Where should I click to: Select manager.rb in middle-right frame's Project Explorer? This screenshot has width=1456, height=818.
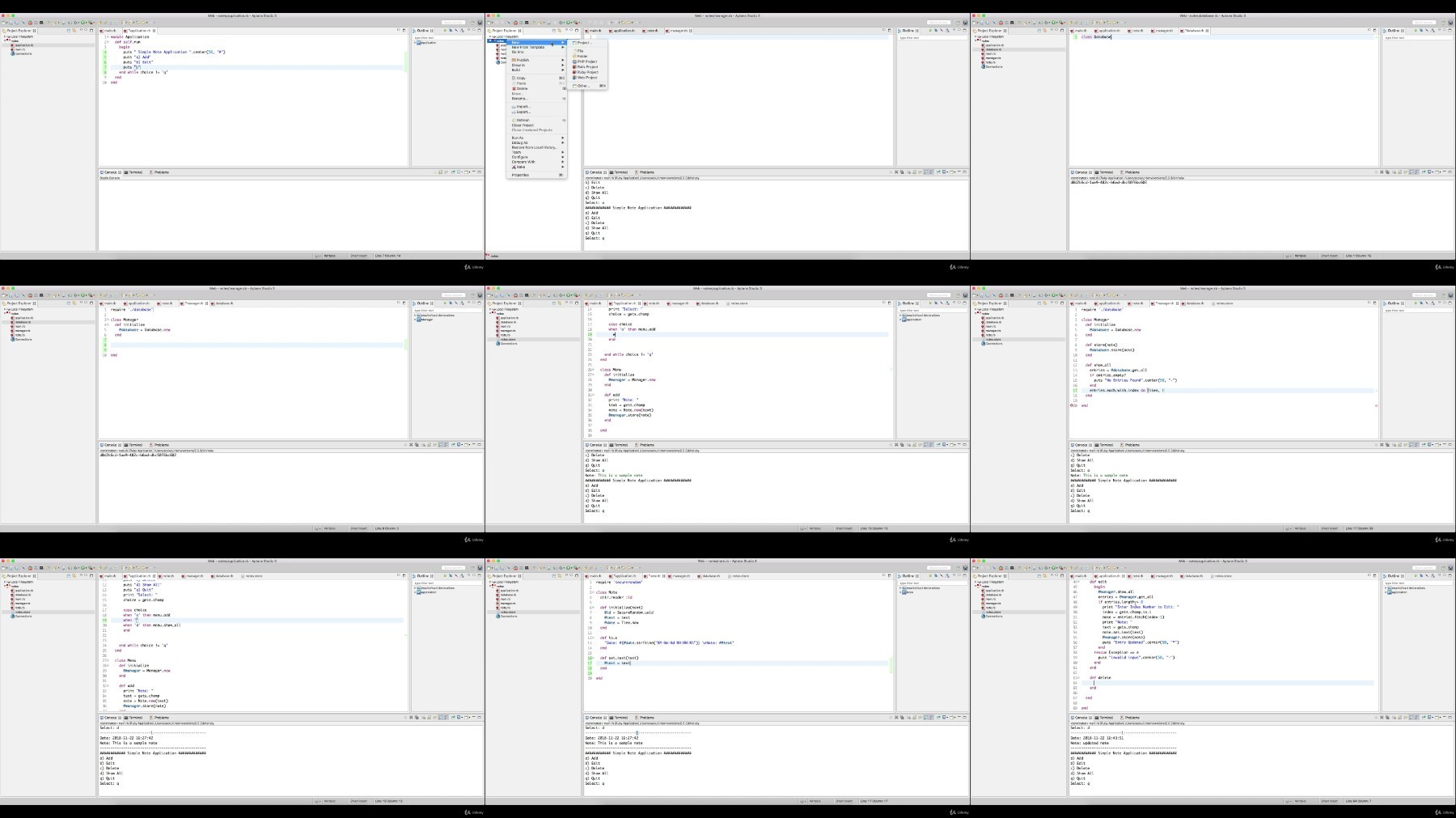coord(993,331)
